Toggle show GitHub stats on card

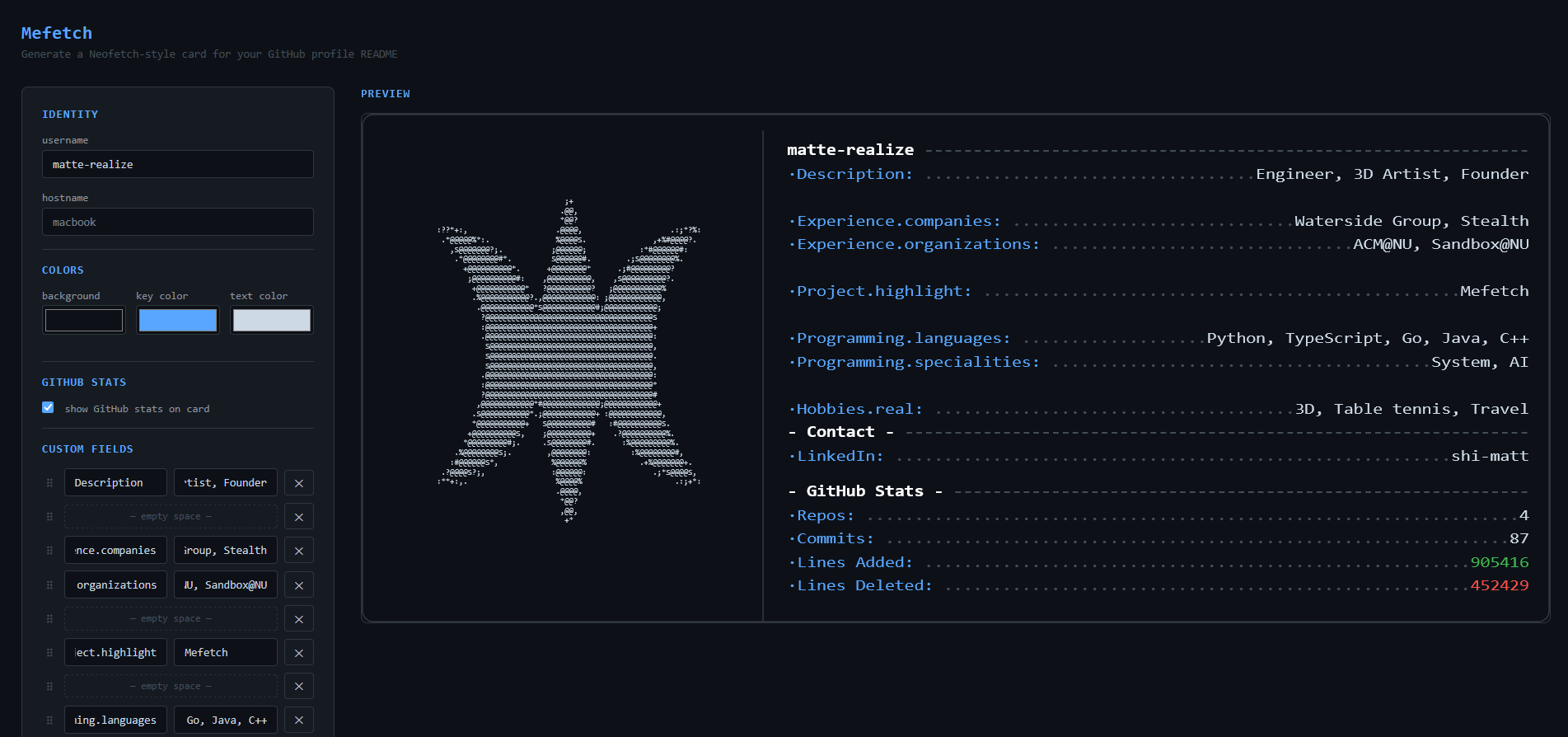[x=48, y=408]
